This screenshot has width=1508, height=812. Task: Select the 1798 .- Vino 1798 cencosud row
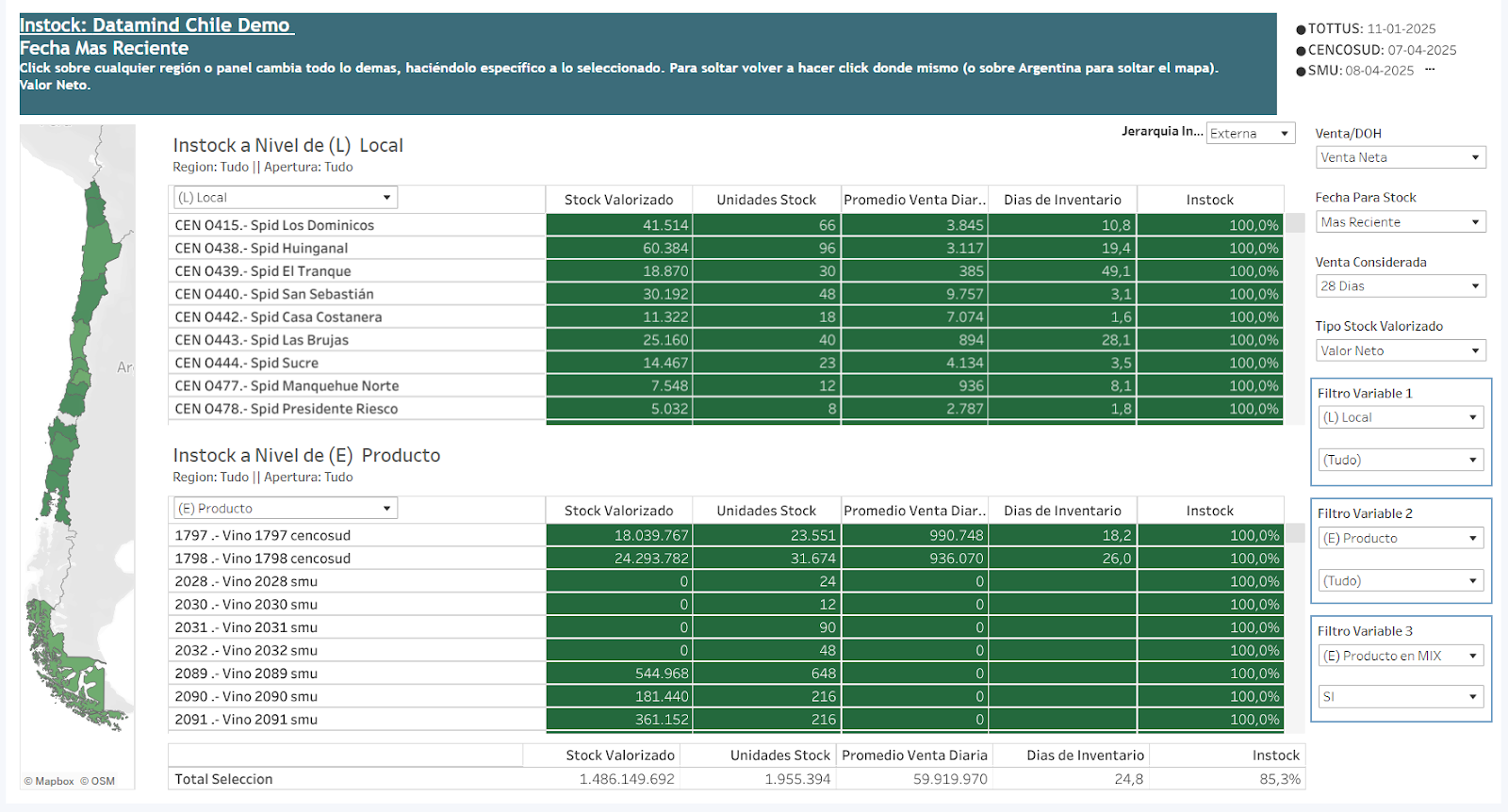pos(262,559)
